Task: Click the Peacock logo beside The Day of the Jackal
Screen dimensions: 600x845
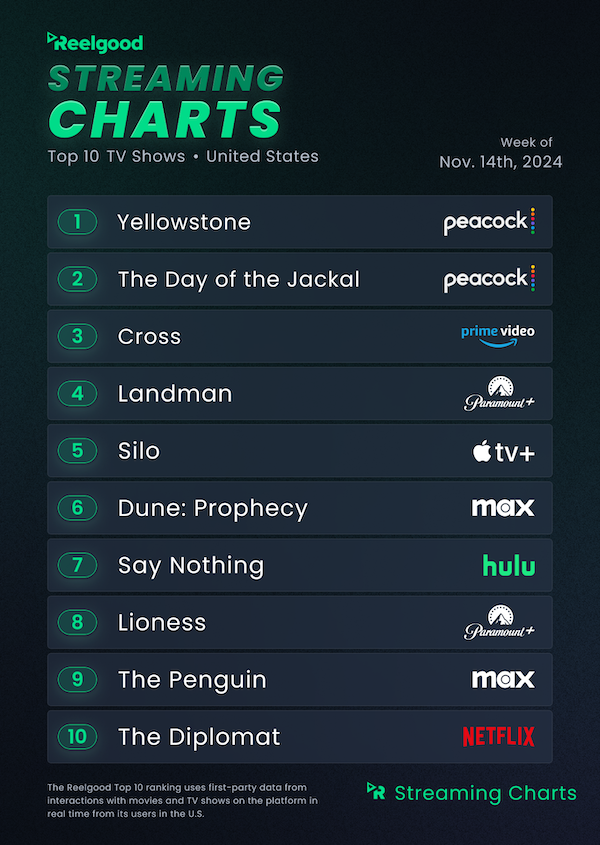Action: [x=489, y=279]
